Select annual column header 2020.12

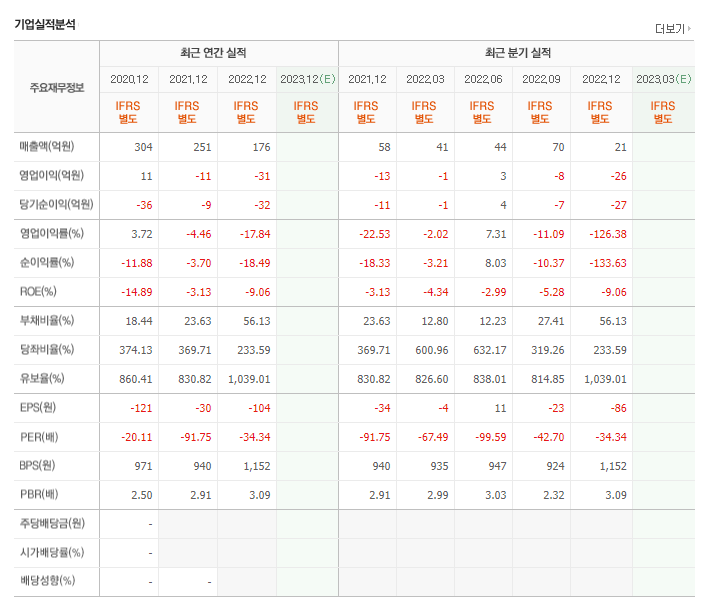[129, 79]
